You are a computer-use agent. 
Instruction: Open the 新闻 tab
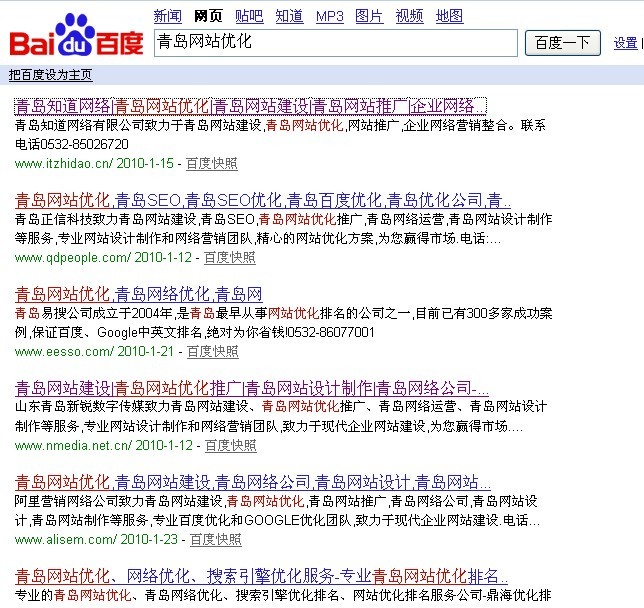coord(167,16)
